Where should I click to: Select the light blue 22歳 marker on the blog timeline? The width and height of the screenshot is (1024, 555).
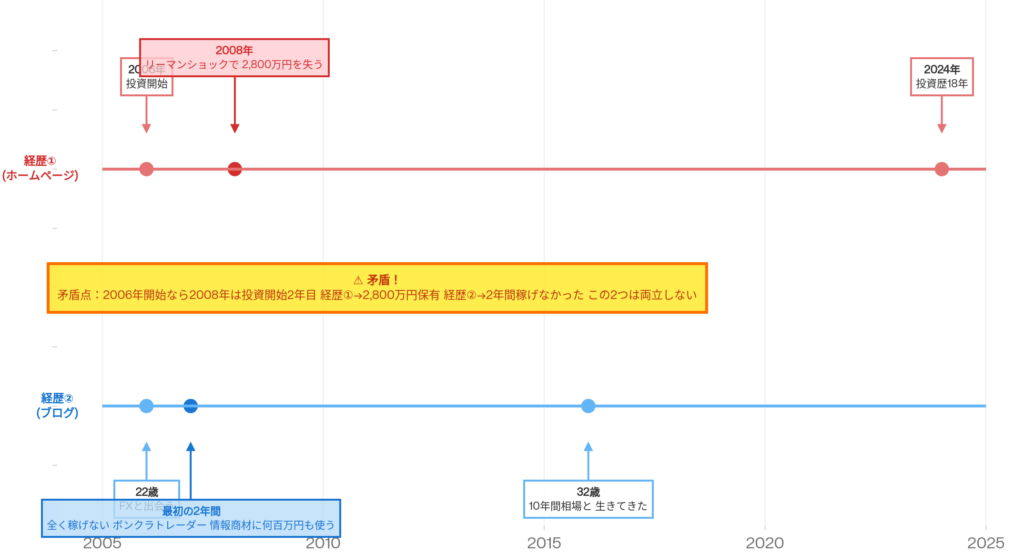146,406
